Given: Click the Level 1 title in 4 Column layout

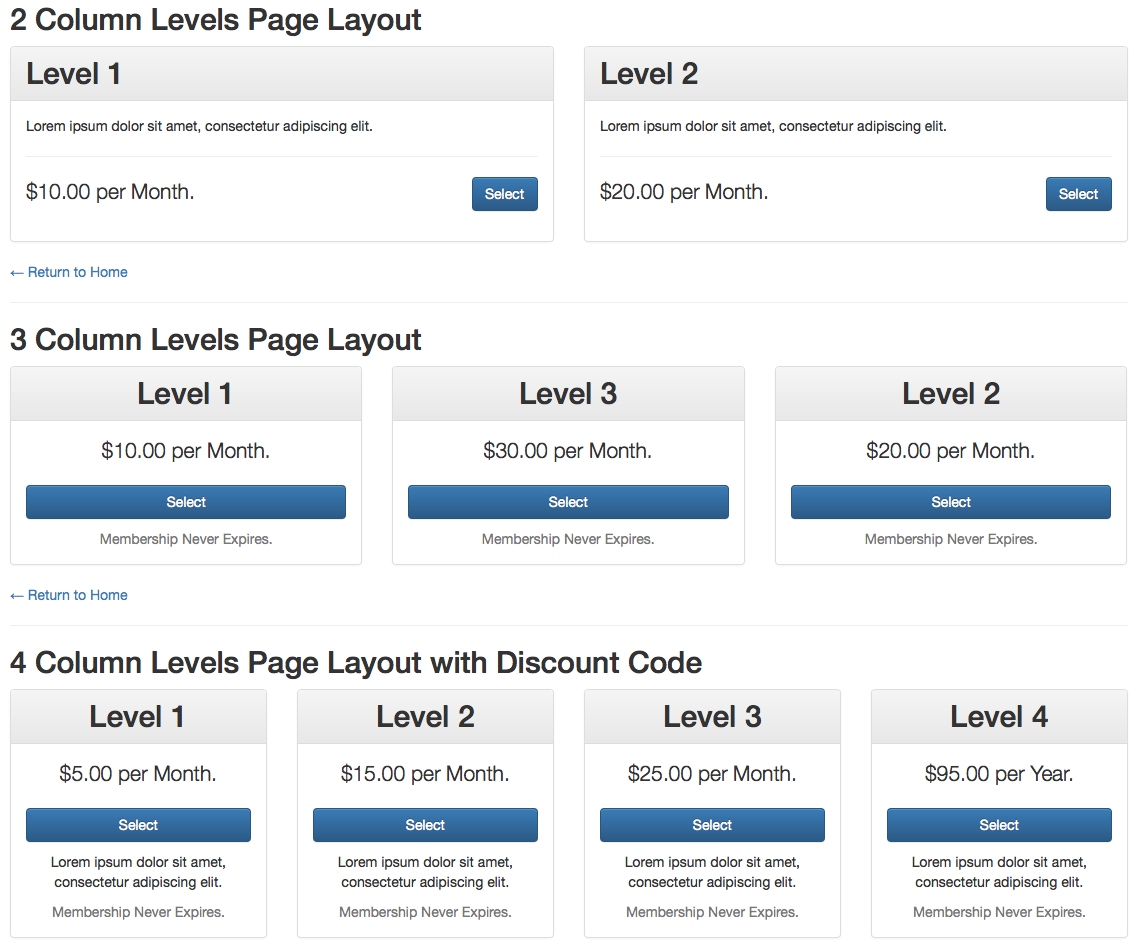Looking at the screenshot, I should 137,717.
